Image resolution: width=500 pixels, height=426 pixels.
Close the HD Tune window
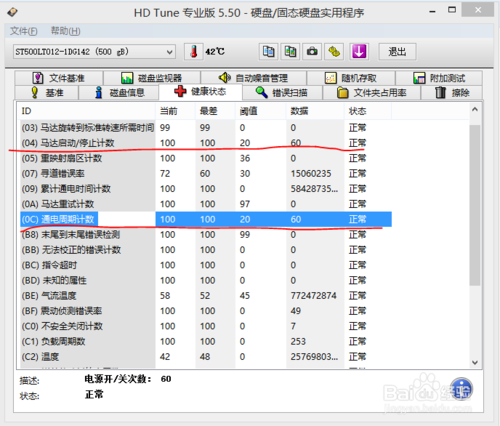pos(478,10)
